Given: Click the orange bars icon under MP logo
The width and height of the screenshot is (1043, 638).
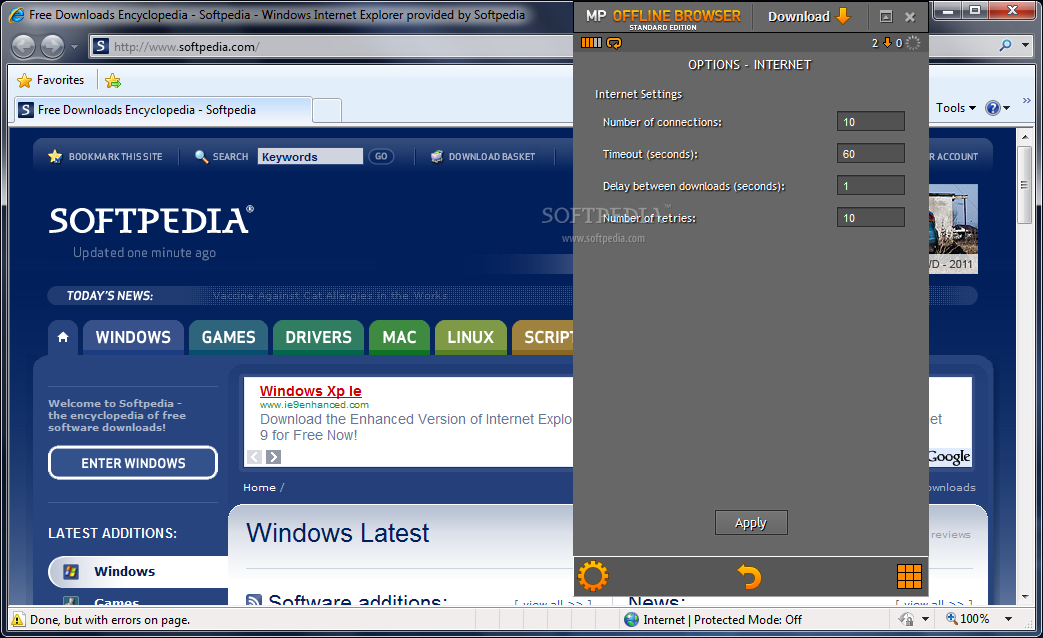Looking at the screenshot, I should [x=591, y=43].
